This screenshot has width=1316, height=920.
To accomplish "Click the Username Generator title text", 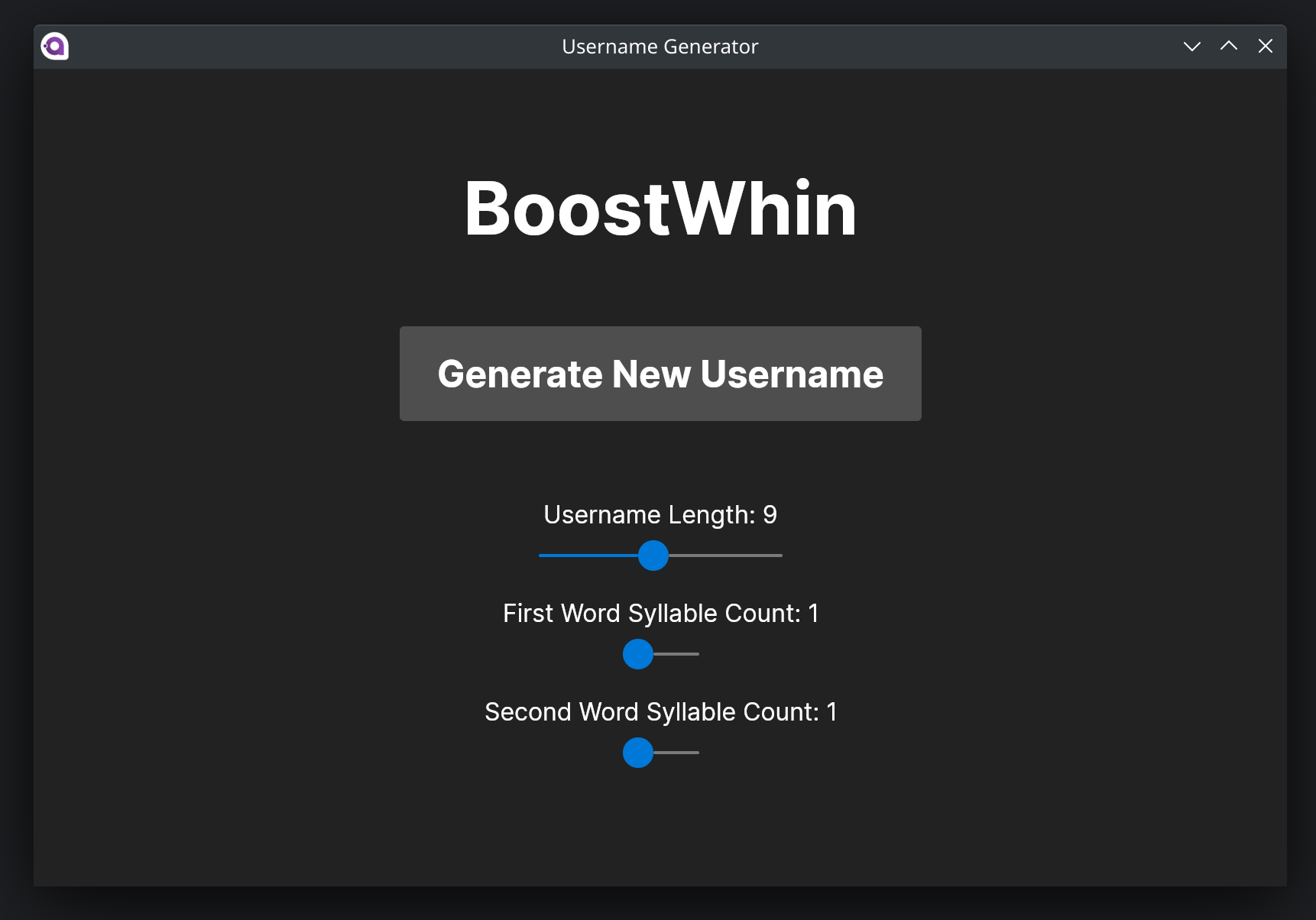I will coord(660,46).
